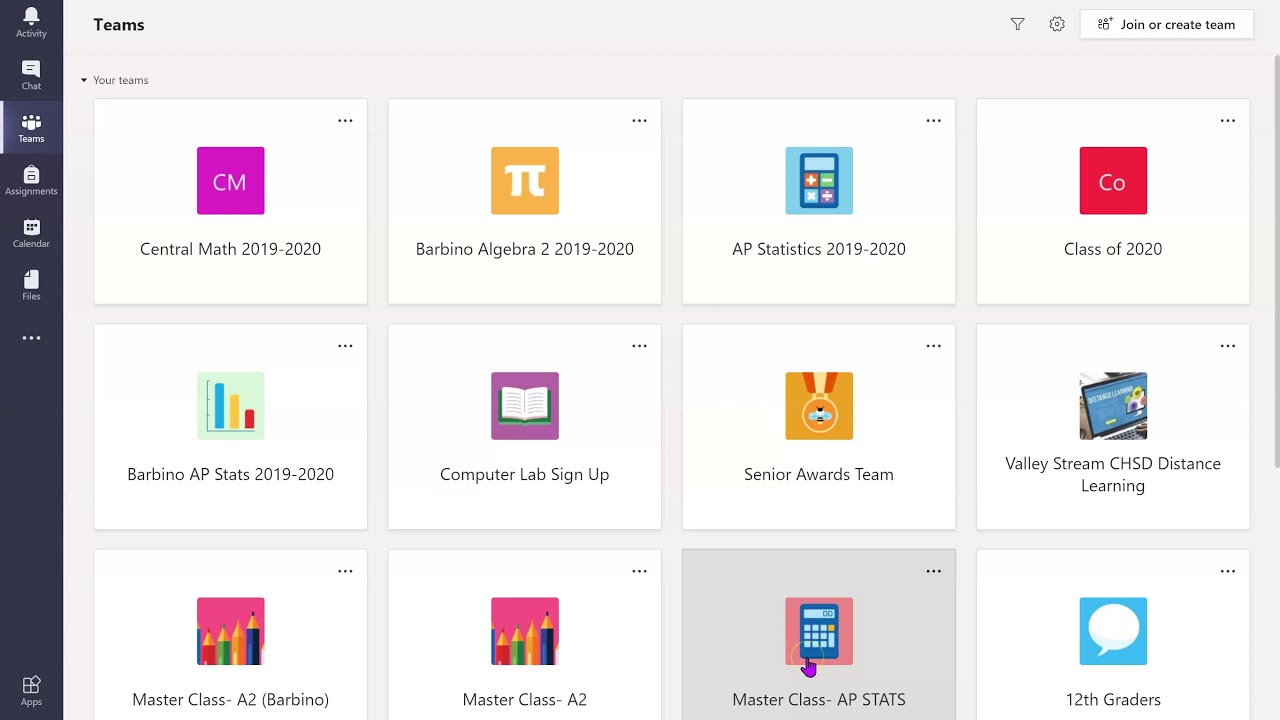Open more options for Master Class- A2 card
This screenshot has width=1280, height=720.
pos(639,571)
